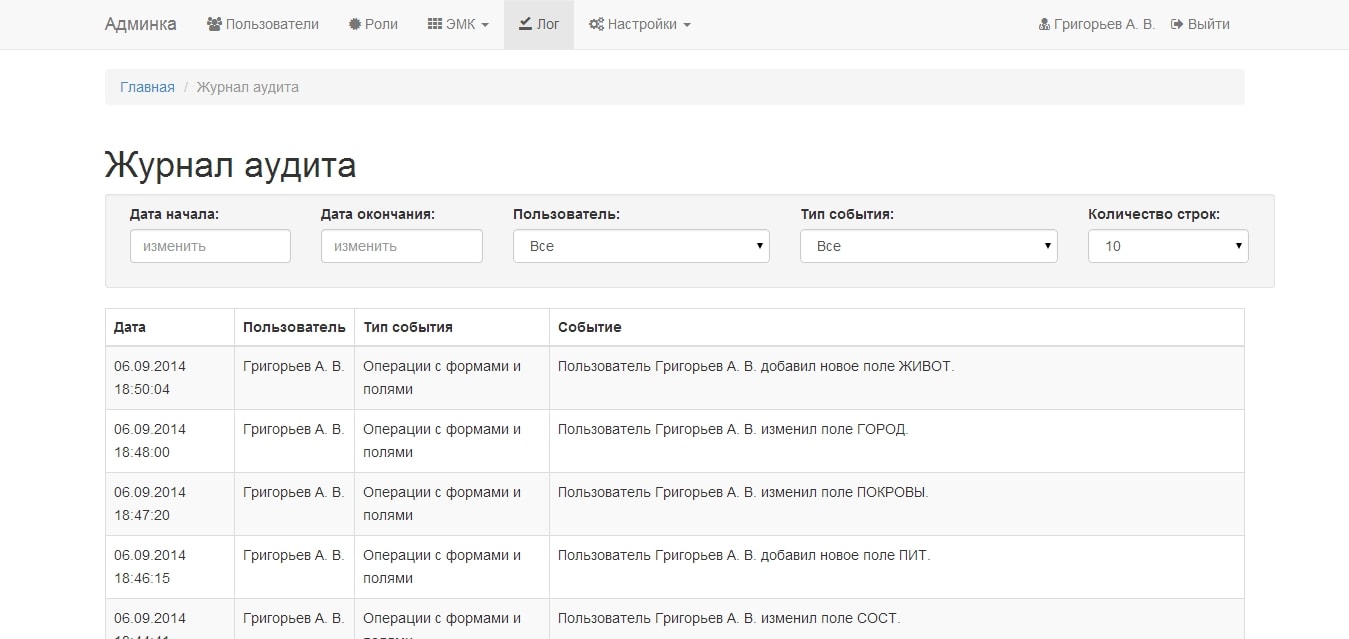Click the Пользователь column header

pos(294,327)
